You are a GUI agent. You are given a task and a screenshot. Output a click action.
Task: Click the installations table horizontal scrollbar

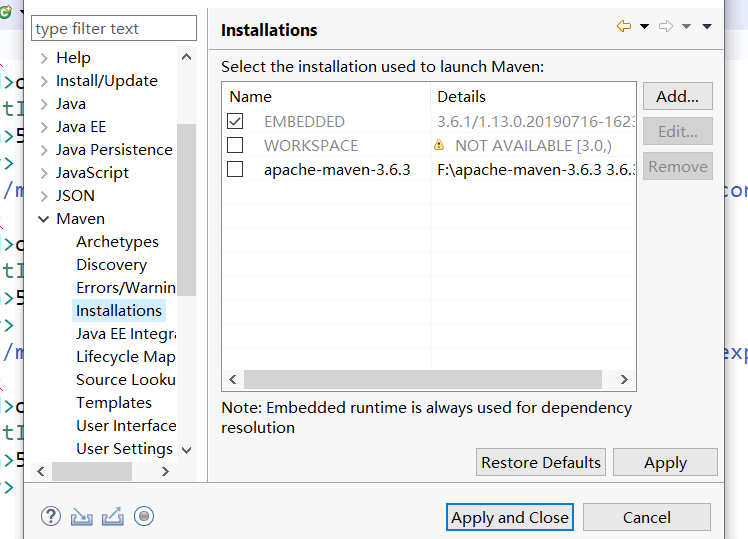[423, 380]
